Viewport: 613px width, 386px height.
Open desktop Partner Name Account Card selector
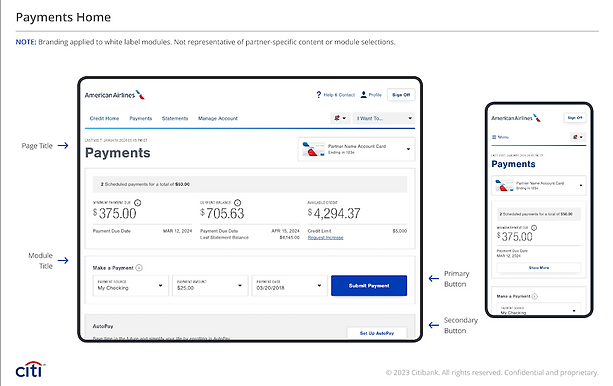[x=356, y=149]
